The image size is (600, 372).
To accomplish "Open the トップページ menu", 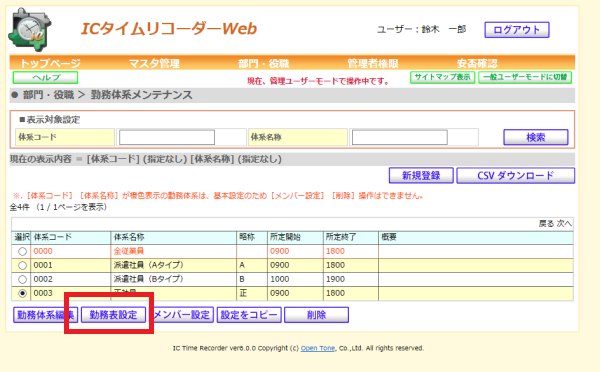I will tap(50, 63).
